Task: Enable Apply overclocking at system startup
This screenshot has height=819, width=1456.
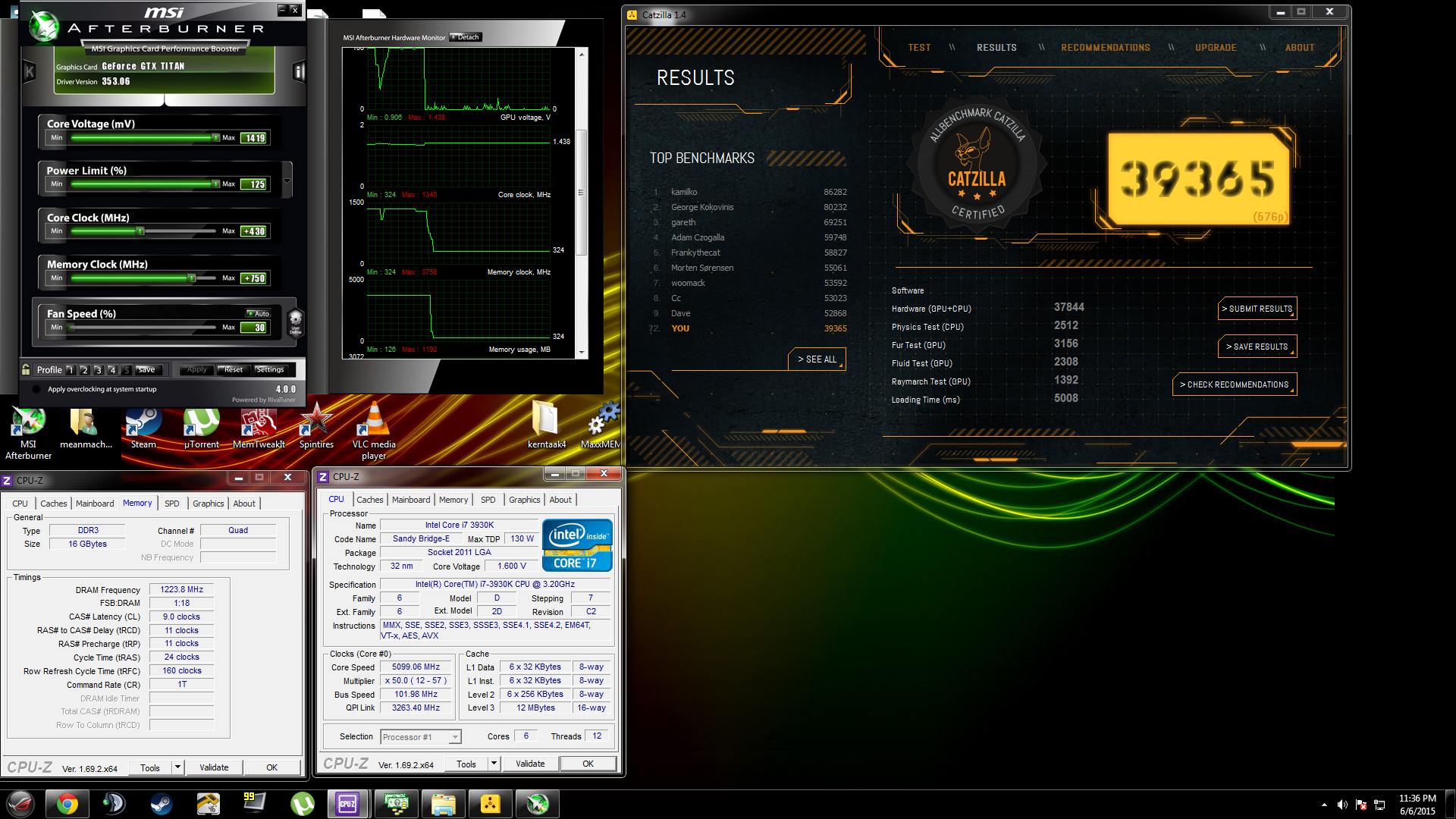Action: point(36,389)
